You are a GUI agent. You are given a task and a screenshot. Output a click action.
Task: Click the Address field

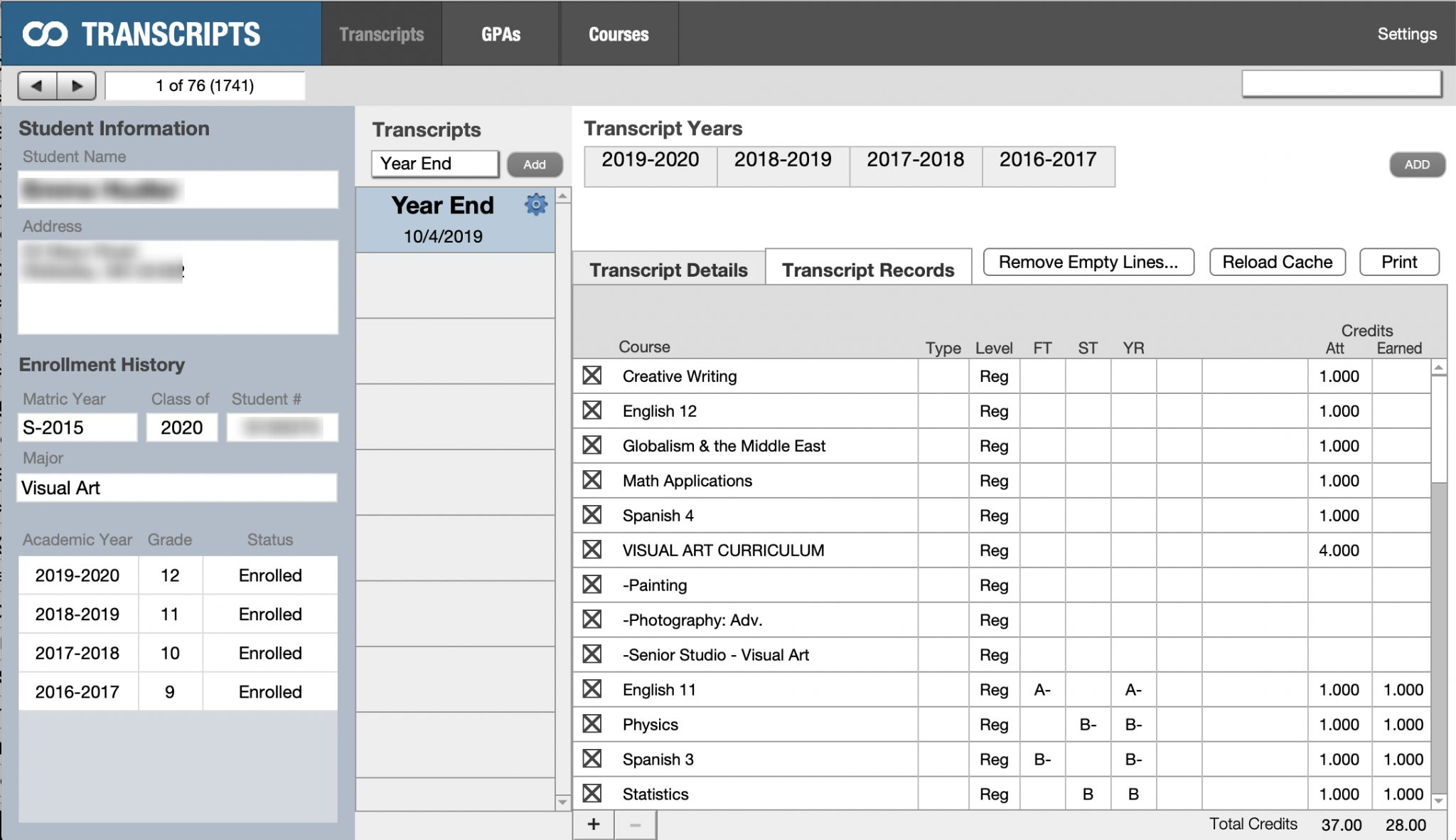click(178, 287)
